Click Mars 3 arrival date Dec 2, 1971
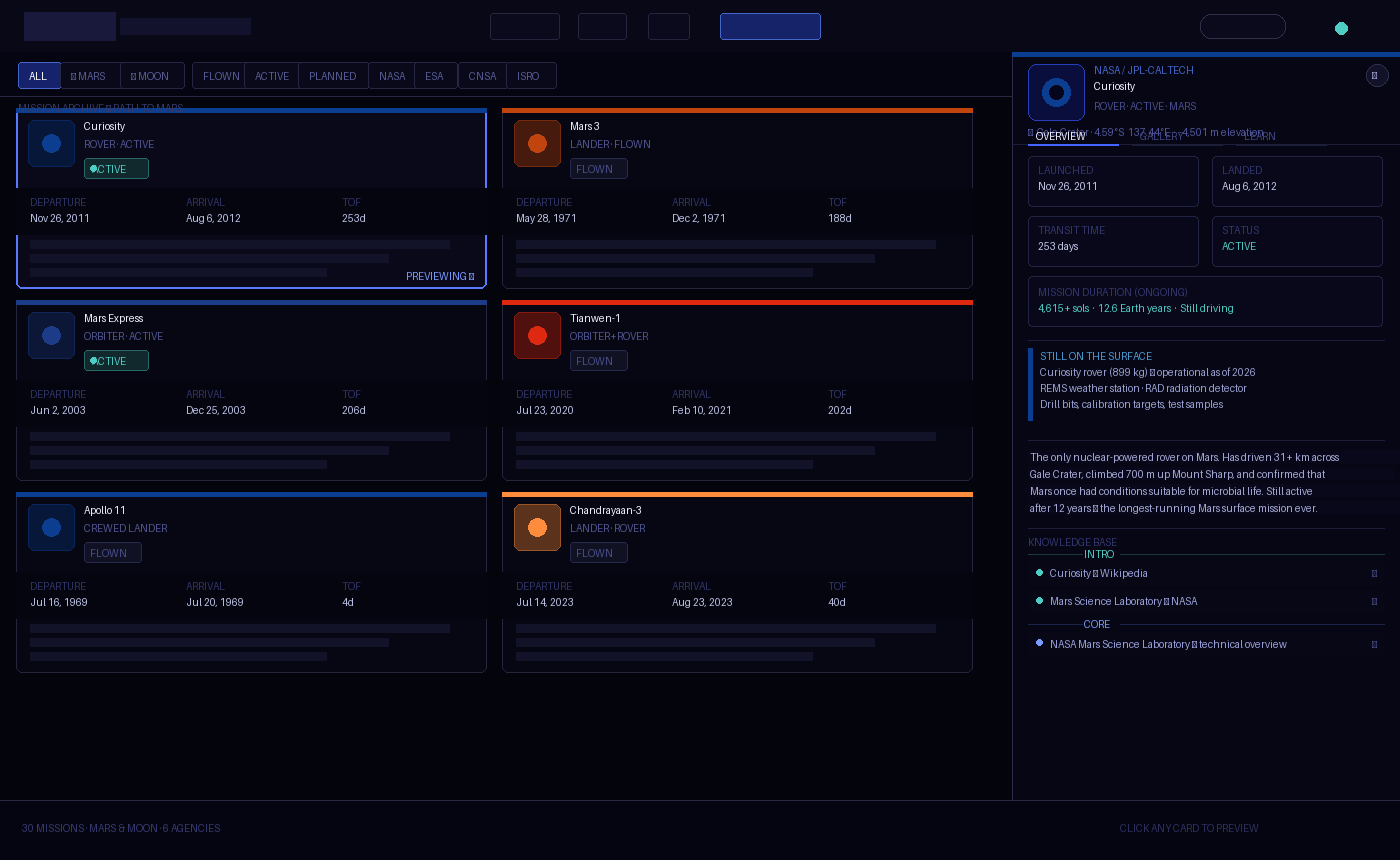The image size is (1400, 860). (x=699, y=218)
